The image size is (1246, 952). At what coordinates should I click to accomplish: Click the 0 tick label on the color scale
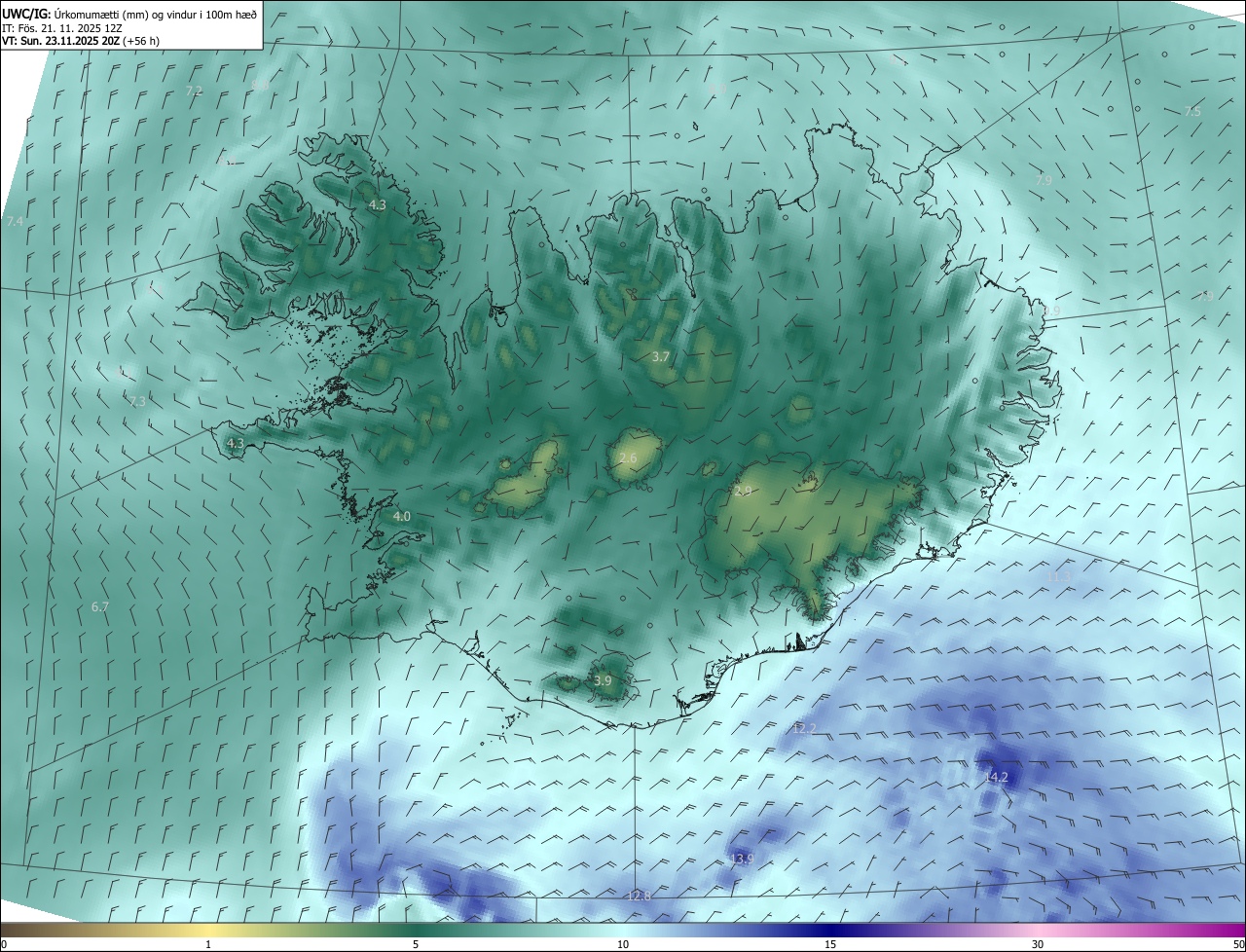coord(4,945)
